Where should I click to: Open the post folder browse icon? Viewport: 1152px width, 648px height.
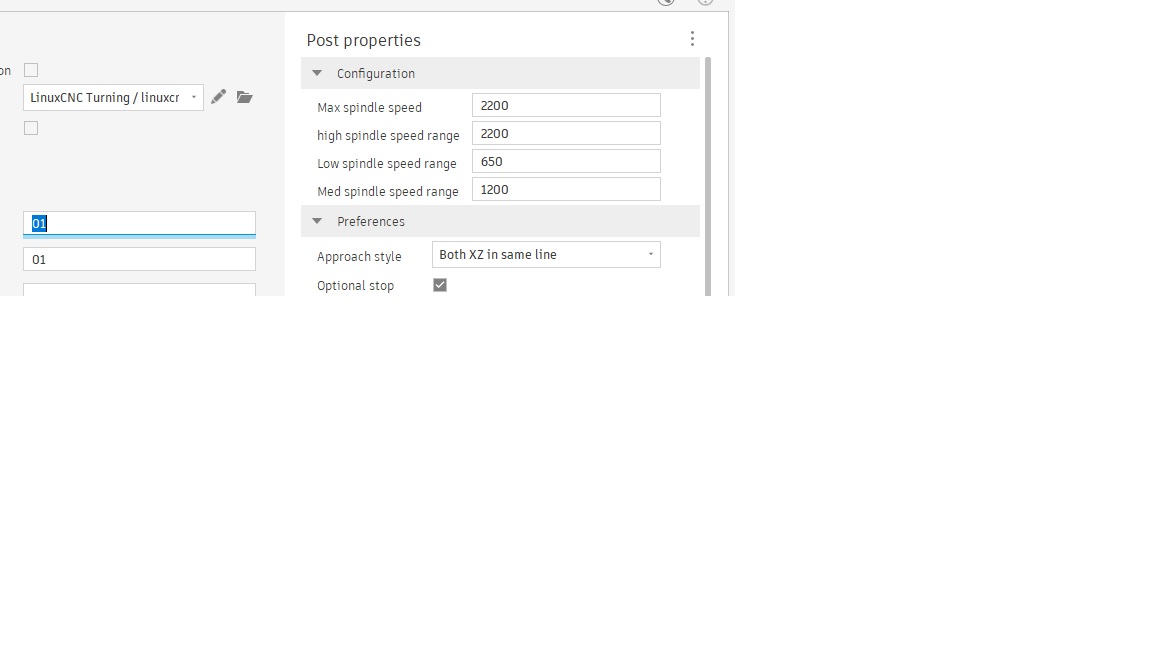point(244,97)
